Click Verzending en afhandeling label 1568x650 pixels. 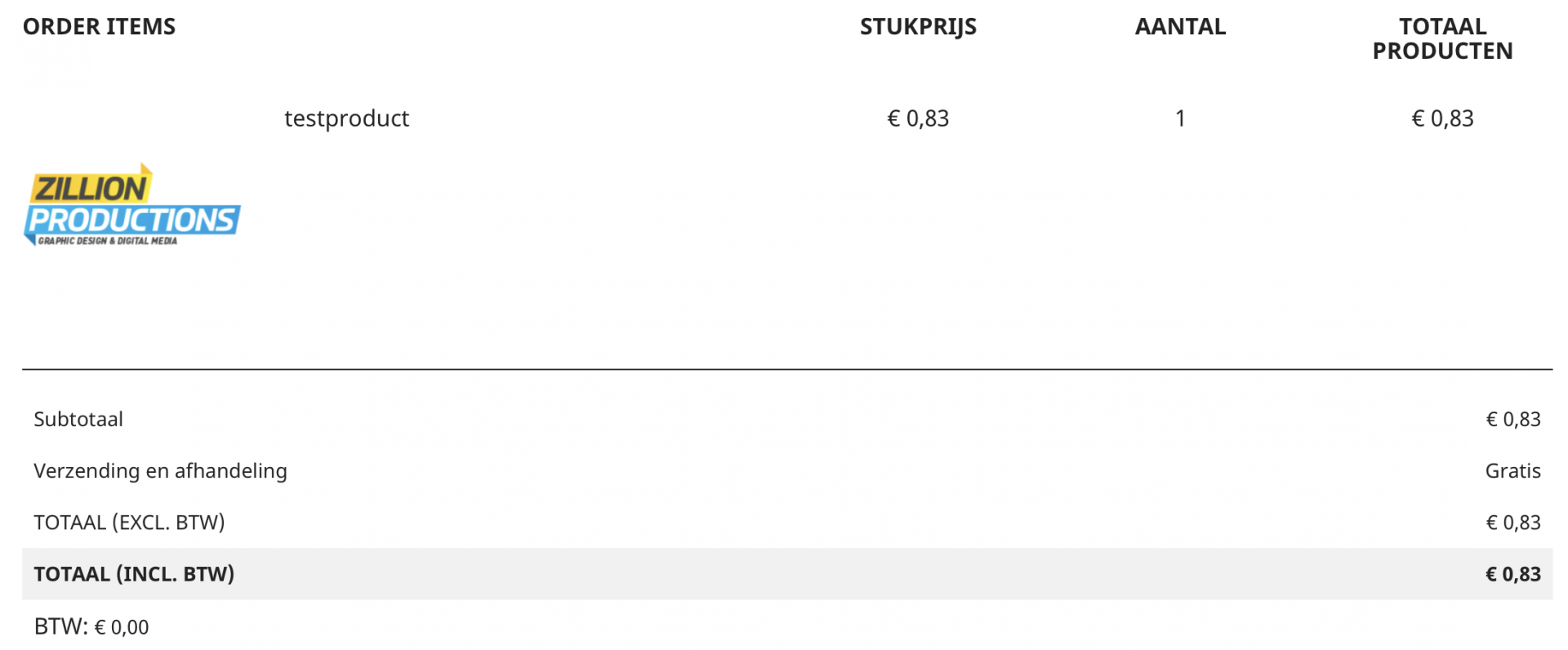pyautogui.click(x=160, y=471)
